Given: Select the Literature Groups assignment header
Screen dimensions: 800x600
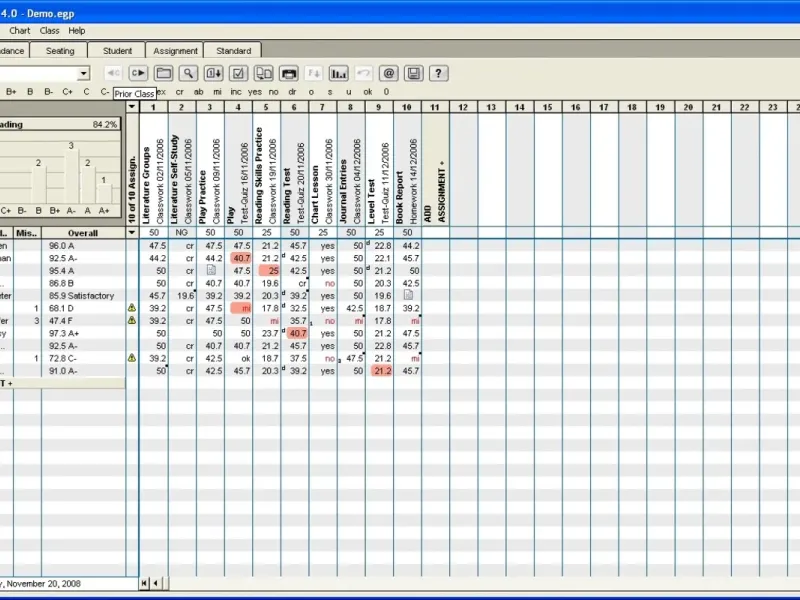Looking at the screenshot, I should coord(153,169).
